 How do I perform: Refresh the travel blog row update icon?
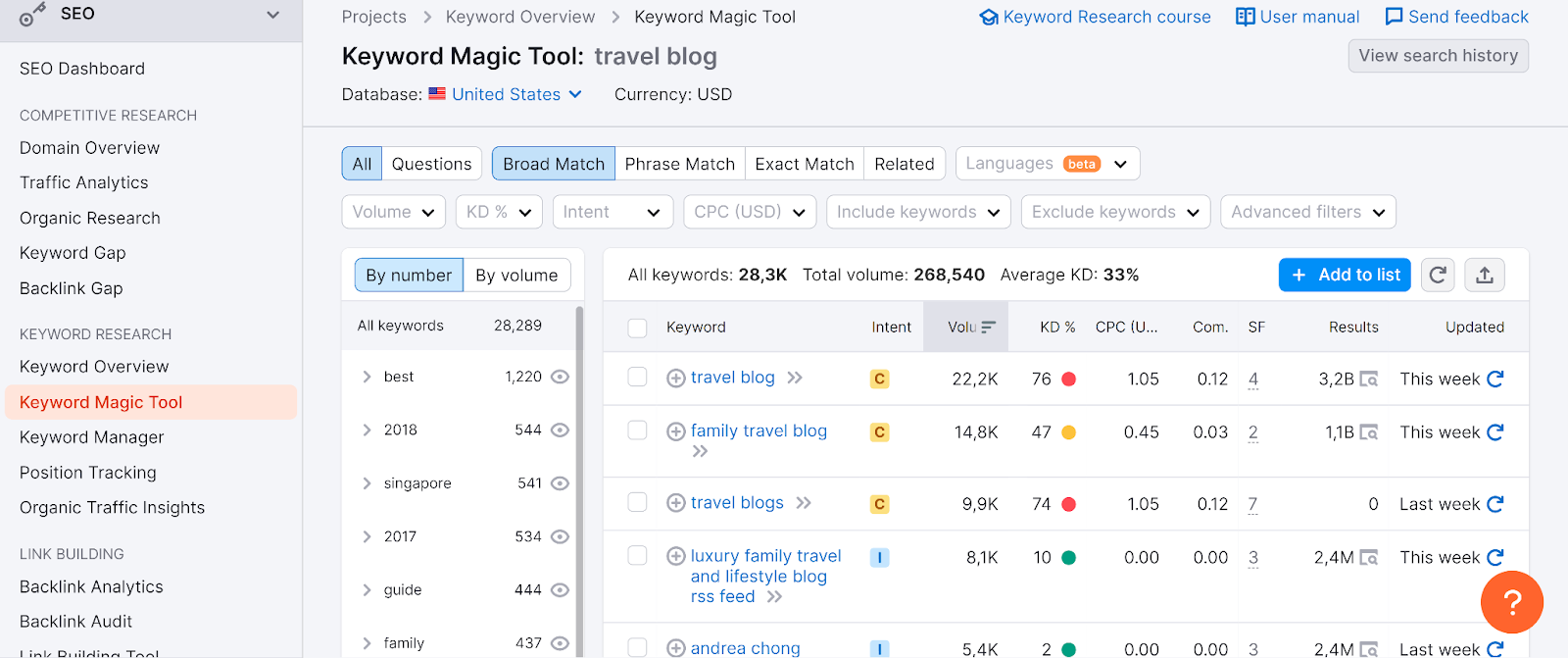pos(1495,379)
